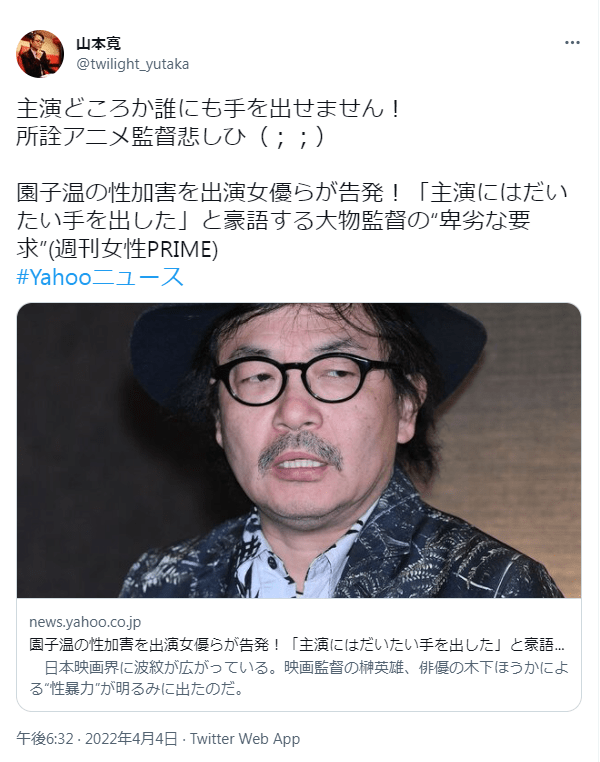The width and height of the screenshot is (600, 762).
Task: Click the card summary beginning 日本映画界に波紋が
Action: coord(299,678)
